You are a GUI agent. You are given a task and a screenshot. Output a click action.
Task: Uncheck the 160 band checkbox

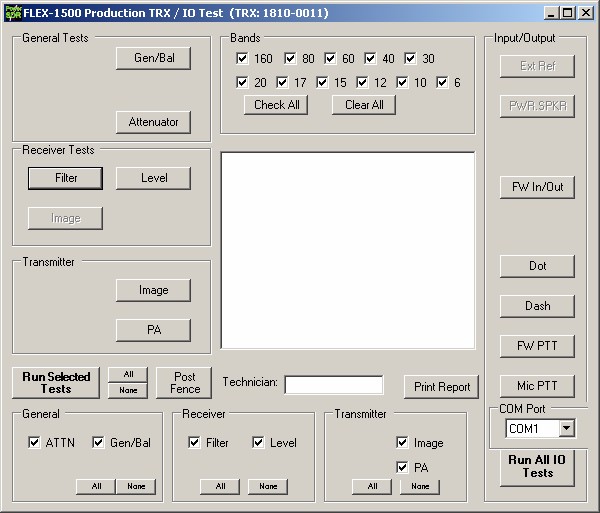[242, 59]
